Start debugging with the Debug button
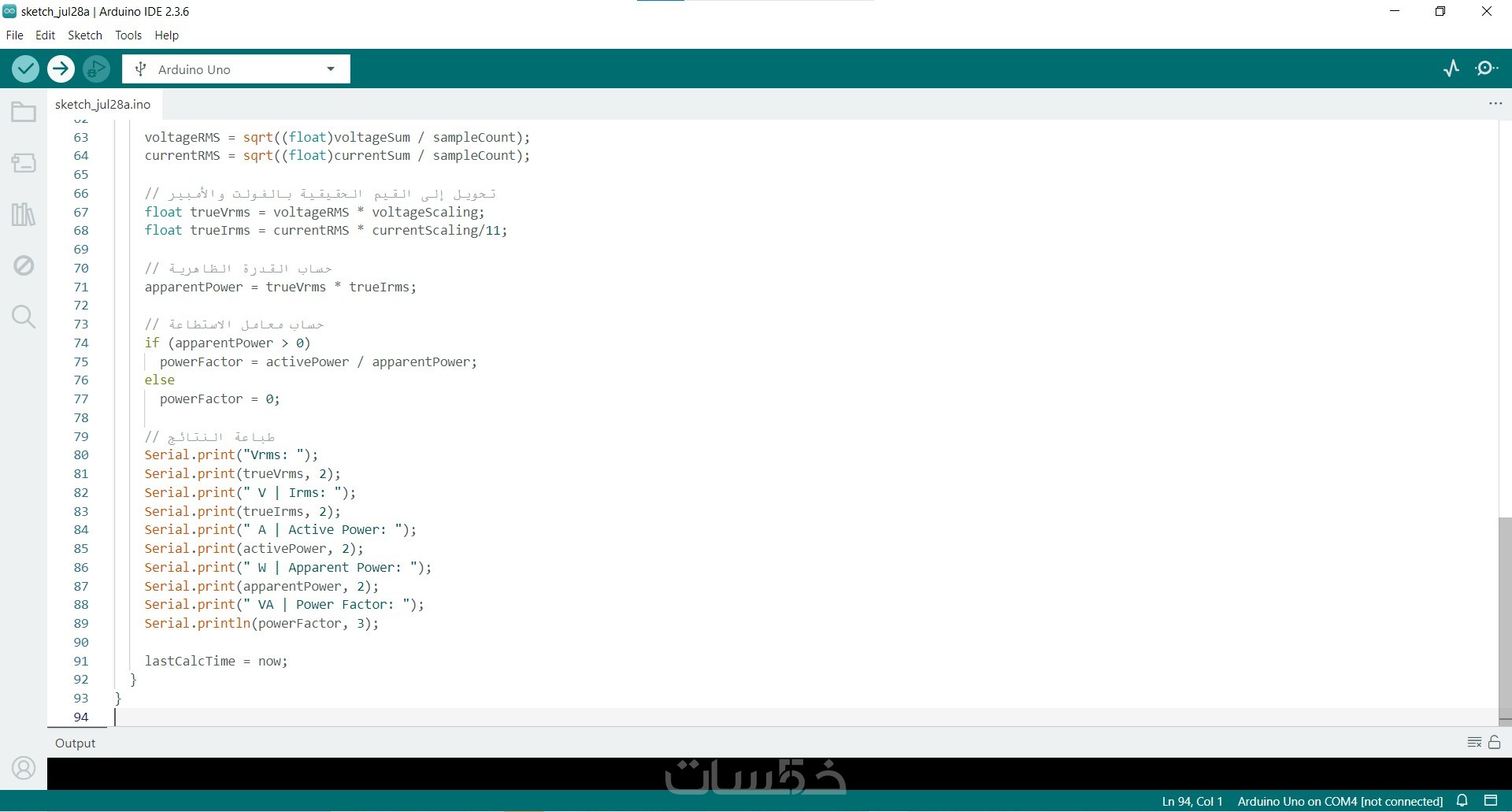Screen dimensions: 1512x812 (96, 69)
